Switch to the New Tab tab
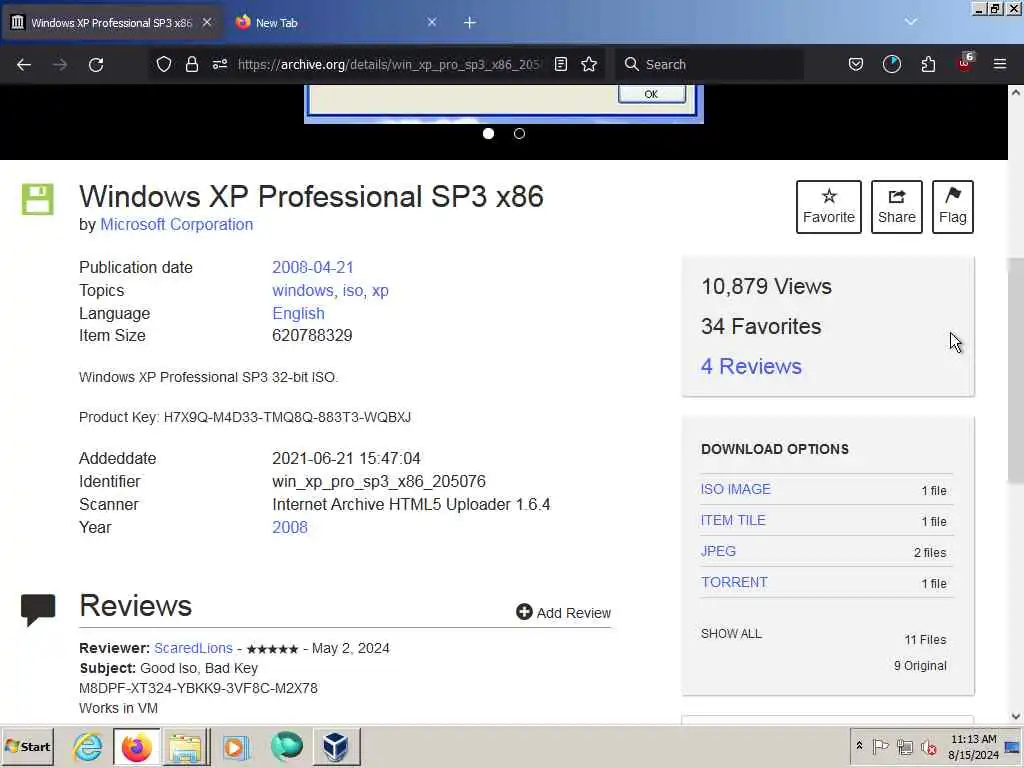1024x768 pixels. pyautogui.click(x=333, y=23)
